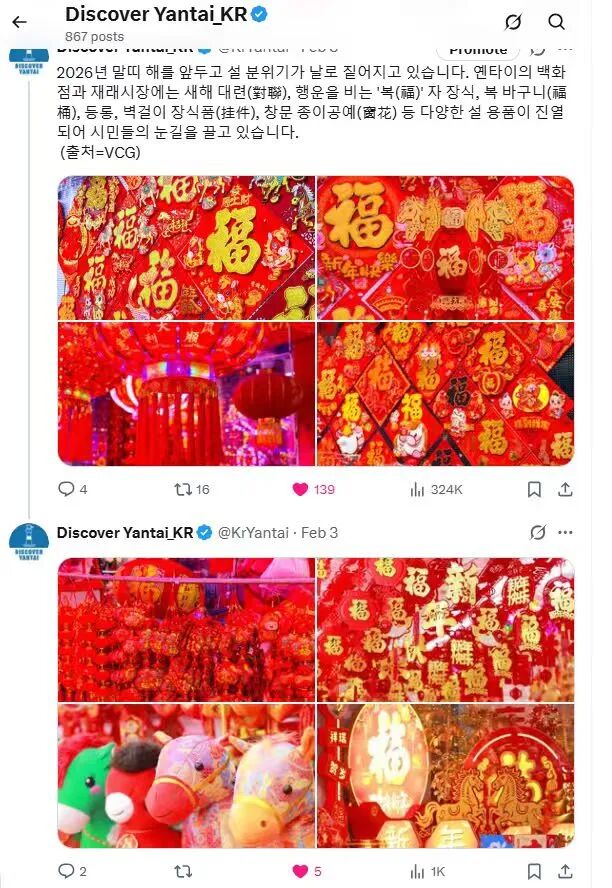Reply to the post with 2 comments
This screenshot has height=888, width=612.
(x=72, y=871)
